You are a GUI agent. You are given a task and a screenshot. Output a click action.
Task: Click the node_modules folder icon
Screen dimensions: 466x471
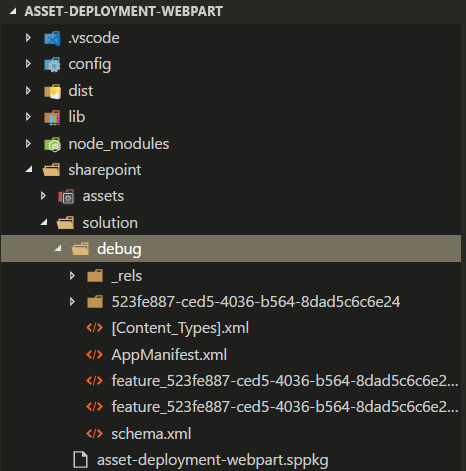52,144
